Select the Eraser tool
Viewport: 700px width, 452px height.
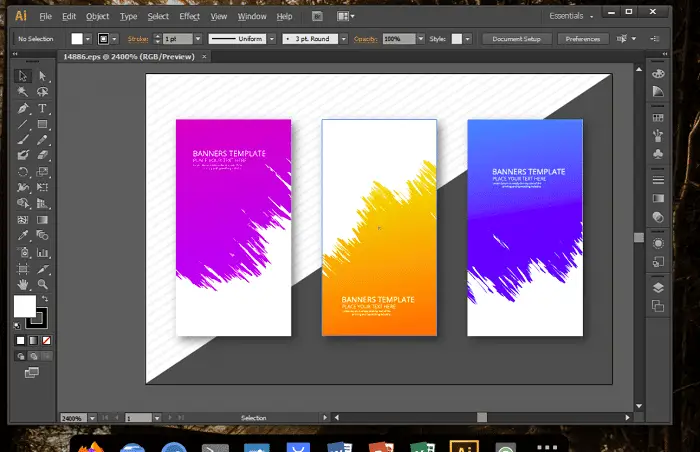pos(42,155)
